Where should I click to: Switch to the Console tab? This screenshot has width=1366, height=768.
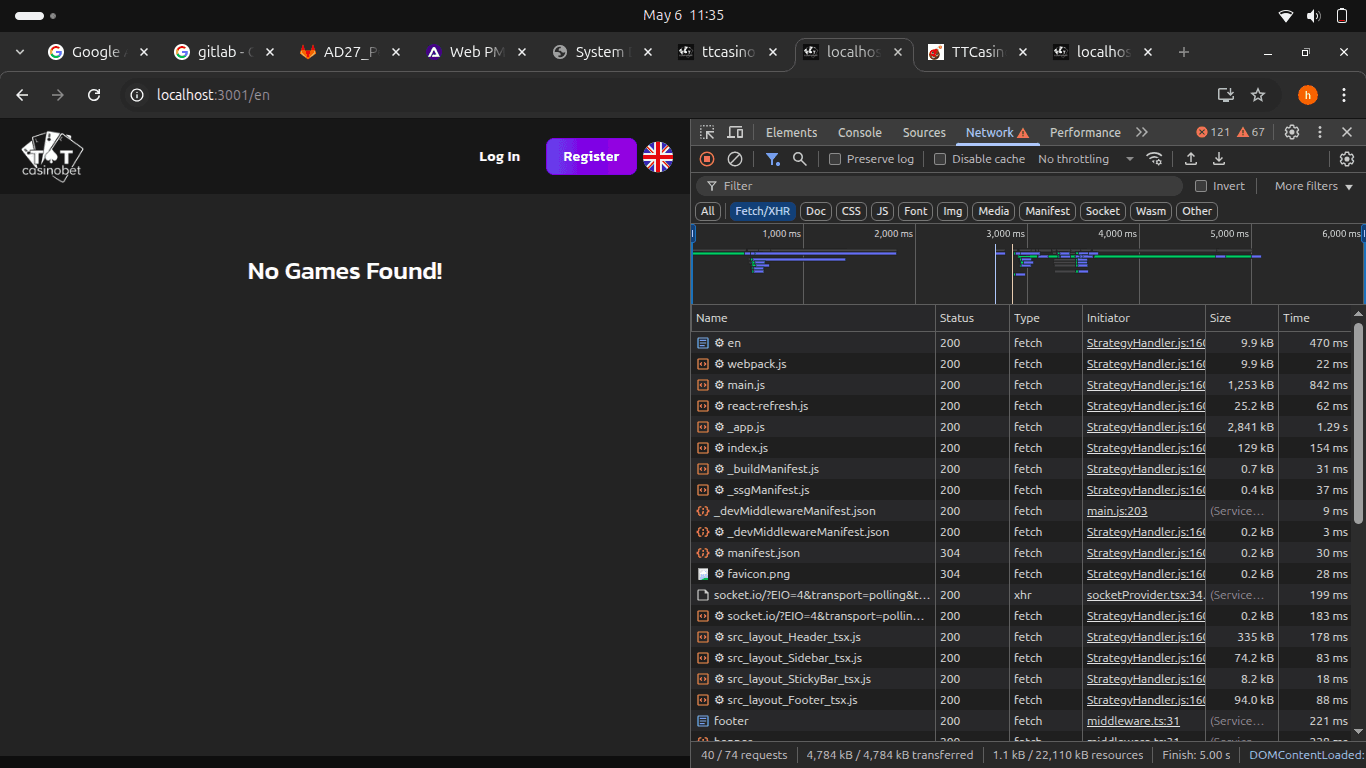click(859, 133)
